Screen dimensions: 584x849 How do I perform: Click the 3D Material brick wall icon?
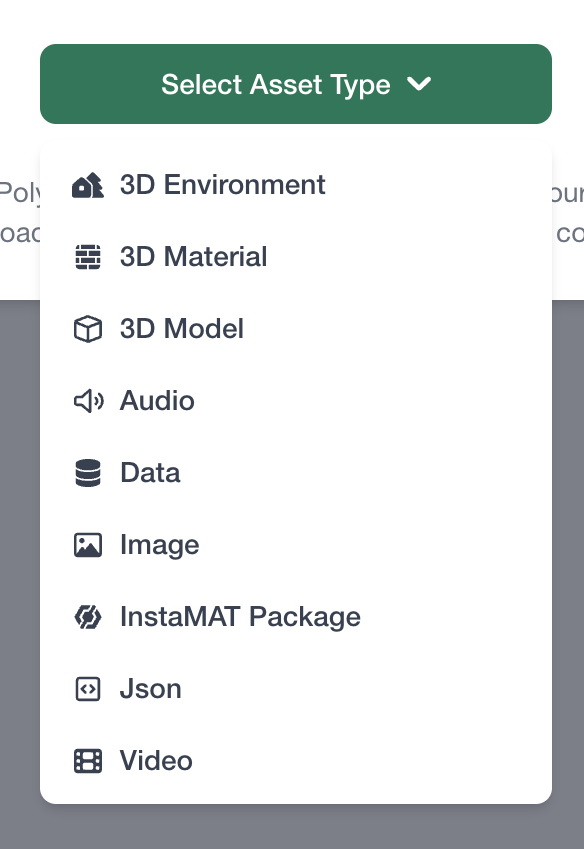pyautogui.click(x=88, y=256)
